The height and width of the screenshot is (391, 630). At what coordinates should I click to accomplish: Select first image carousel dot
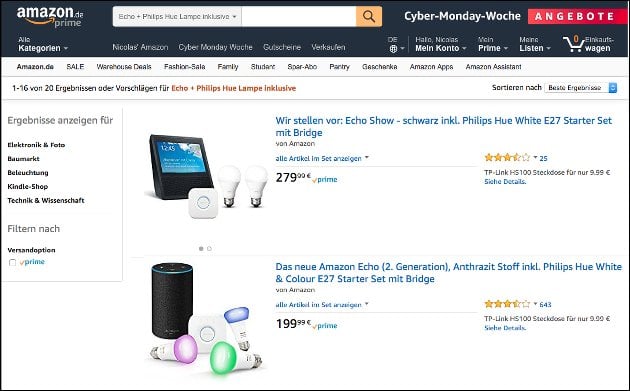click(x=201, y=248)
